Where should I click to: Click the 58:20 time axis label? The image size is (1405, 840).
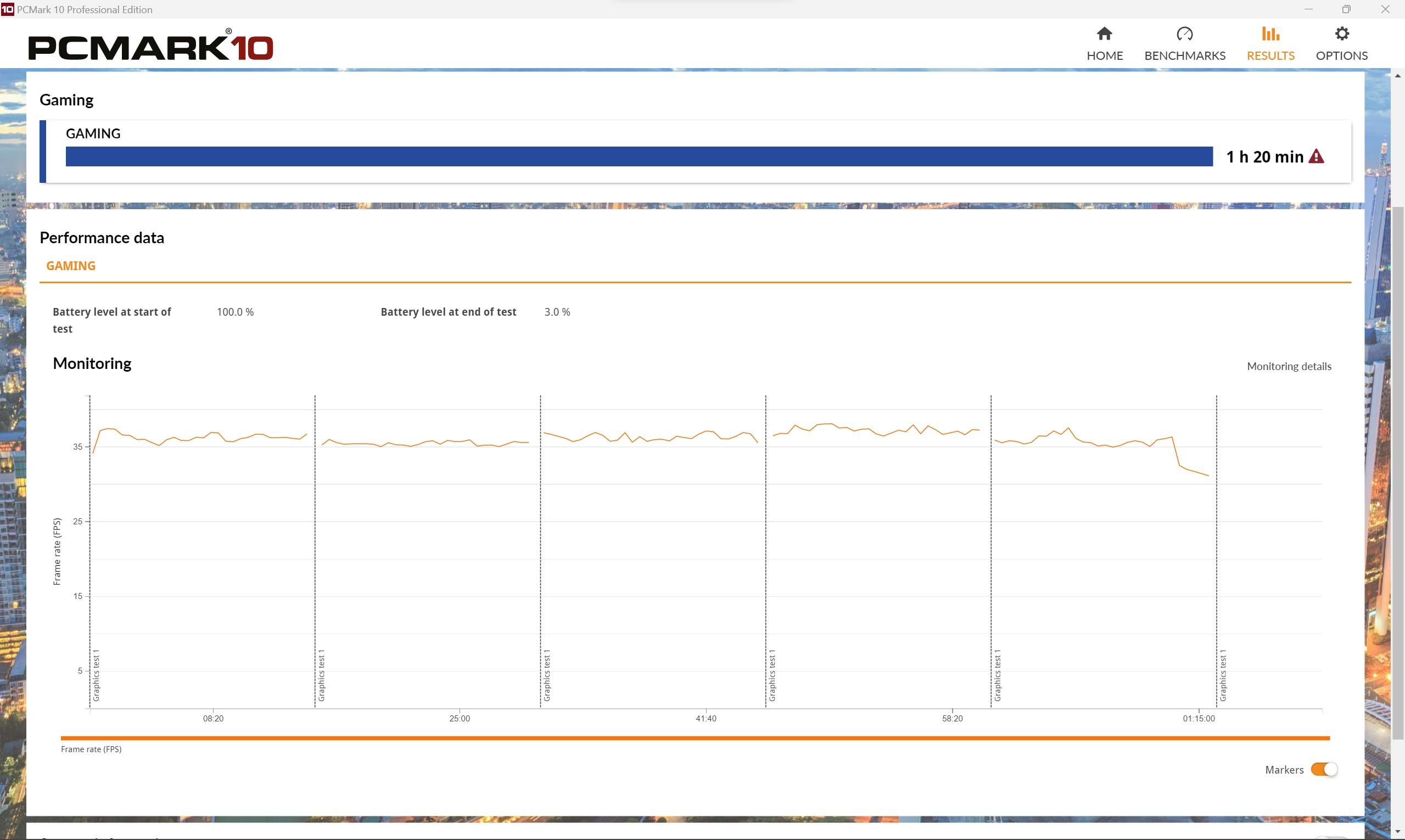pos(952,718)
